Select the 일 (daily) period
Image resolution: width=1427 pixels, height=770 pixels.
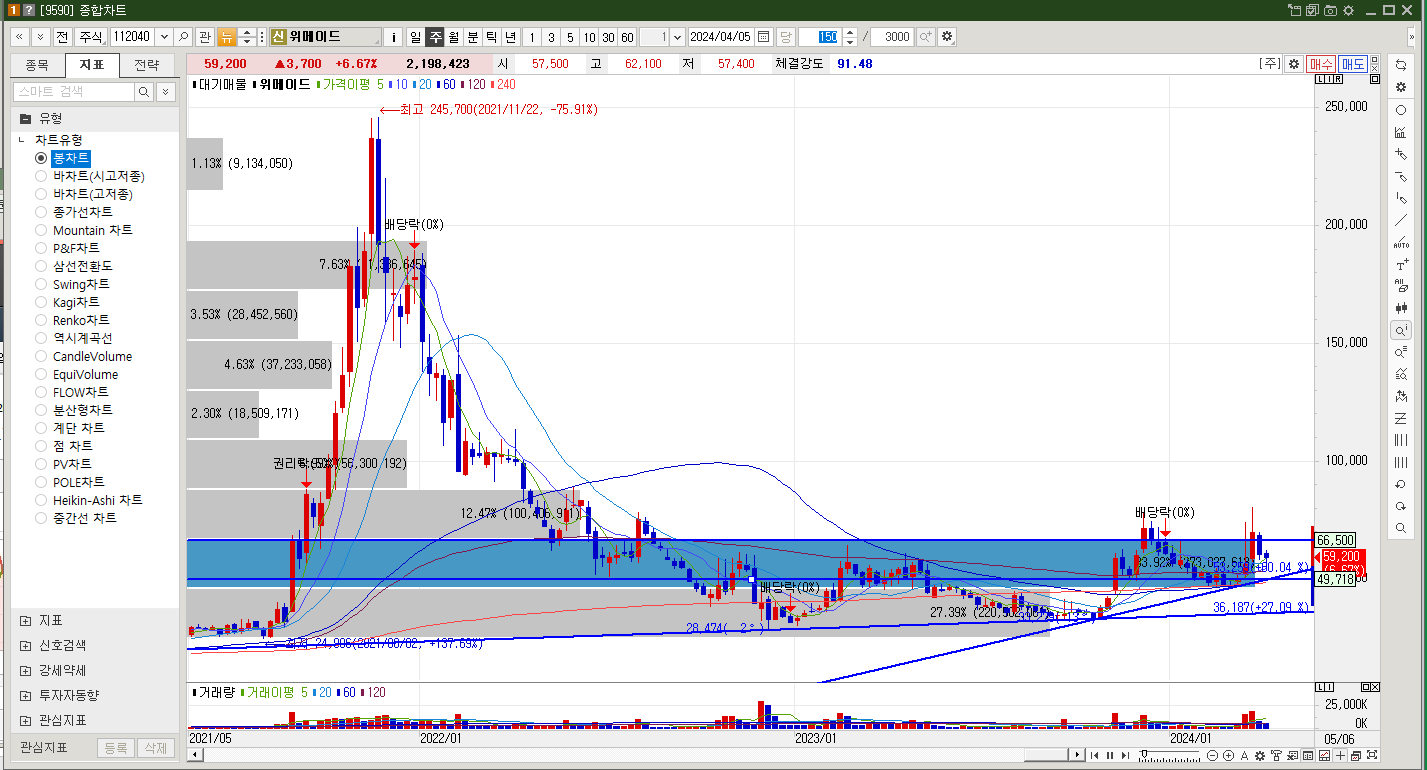(x=415, y=37)
